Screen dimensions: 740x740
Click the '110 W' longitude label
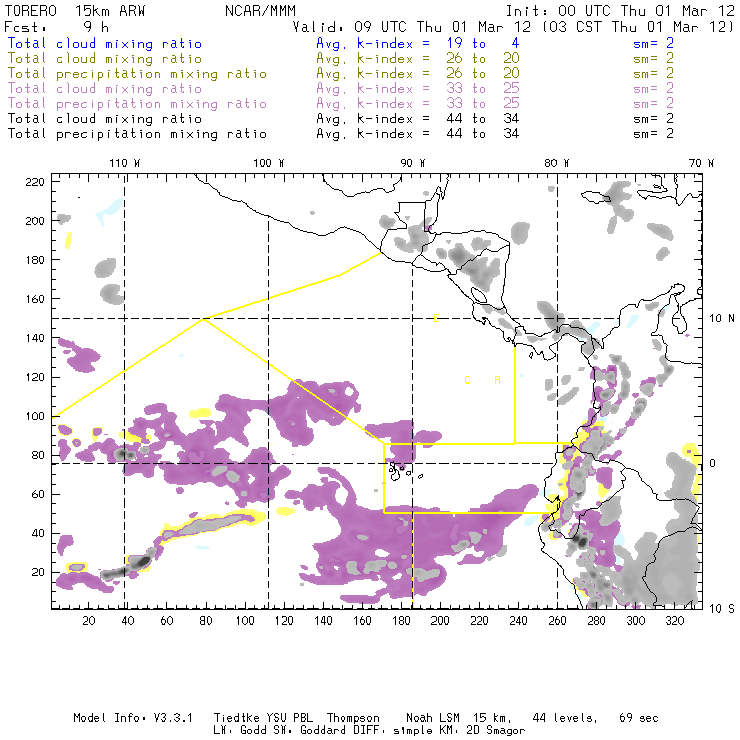(125, 163)
